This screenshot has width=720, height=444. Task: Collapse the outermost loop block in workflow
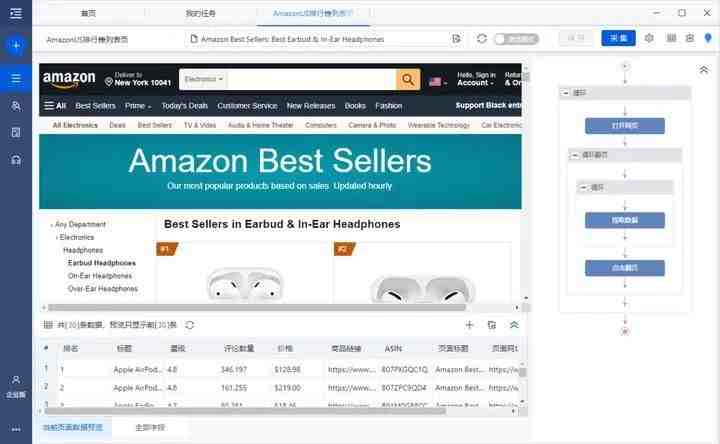(x=566, y=93)
